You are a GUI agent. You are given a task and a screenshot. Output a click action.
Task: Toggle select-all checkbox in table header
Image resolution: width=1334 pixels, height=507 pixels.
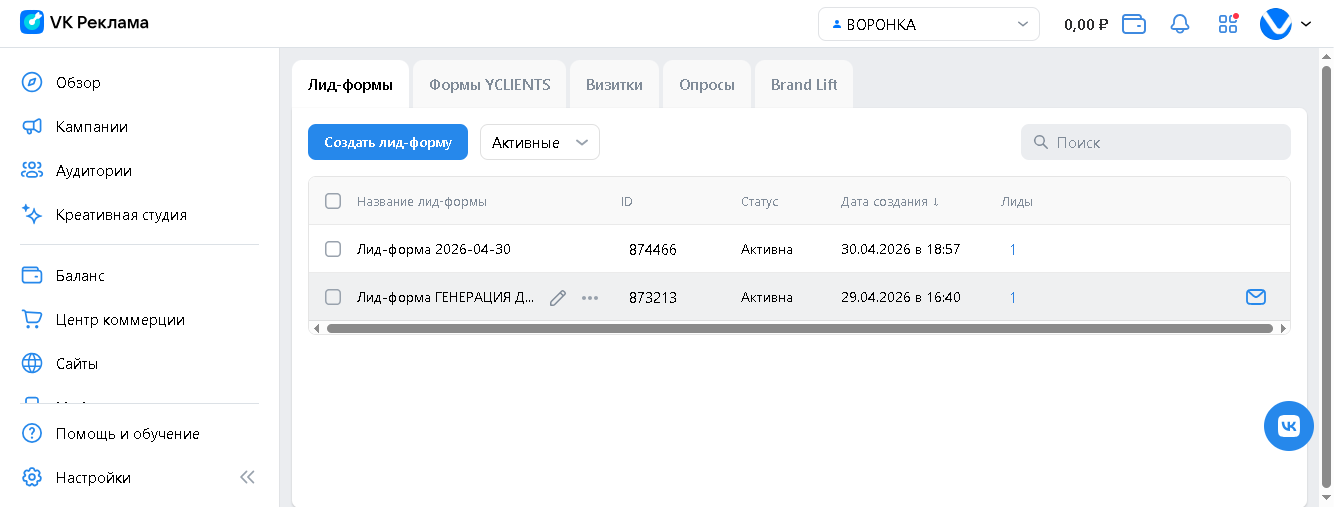tap(333, 201)
